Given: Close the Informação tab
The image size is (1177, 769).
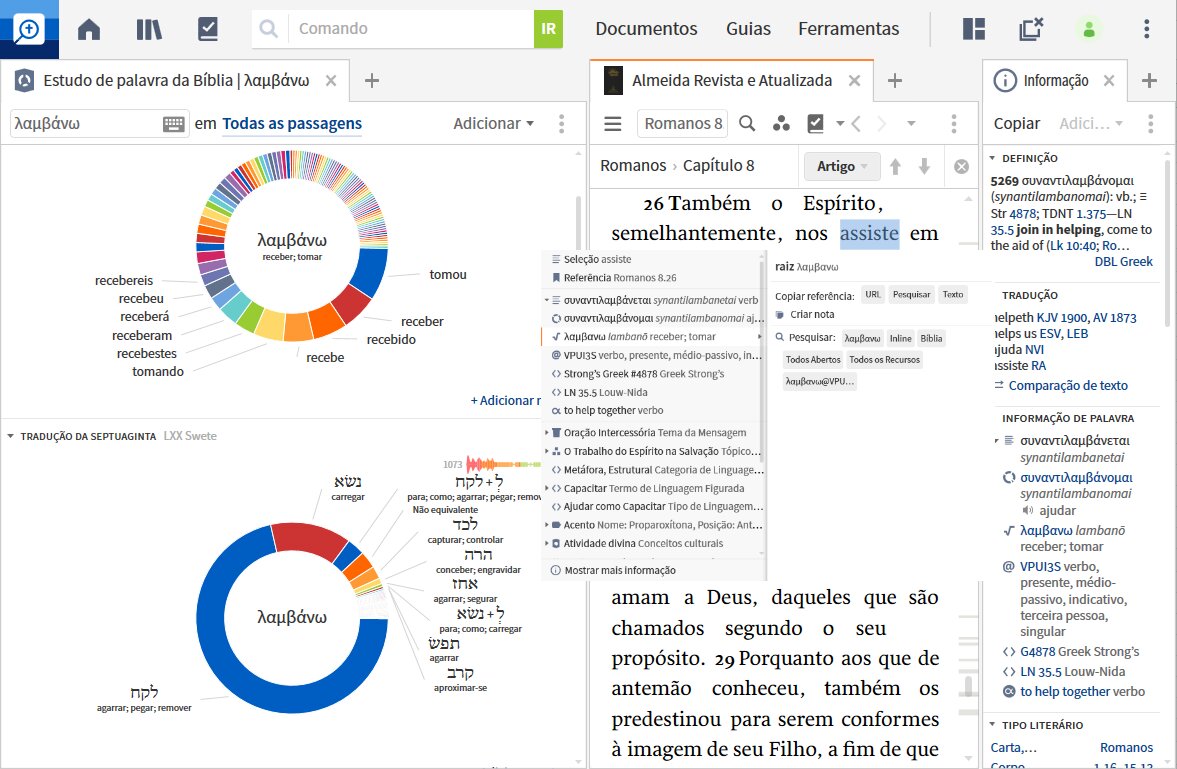Looking at the screenshot, I should pyautogui.click(x=1109, y=80).
